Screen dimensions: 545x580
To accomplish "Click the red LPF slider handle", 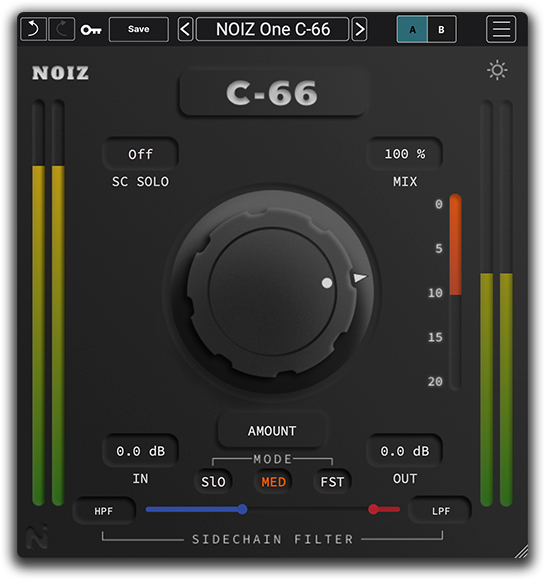I will click(x=373, y=509).
